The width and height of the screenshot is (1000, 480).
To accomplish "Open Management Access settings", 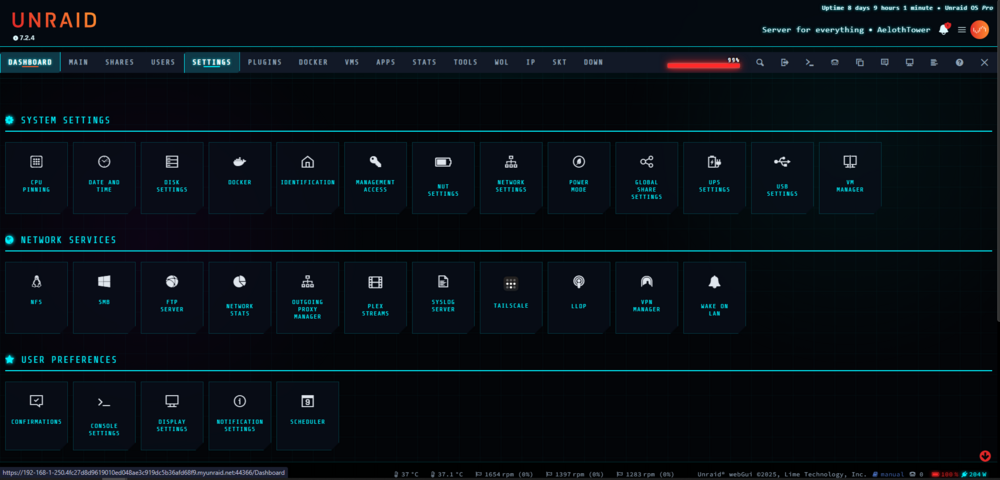I will point(375,178).
